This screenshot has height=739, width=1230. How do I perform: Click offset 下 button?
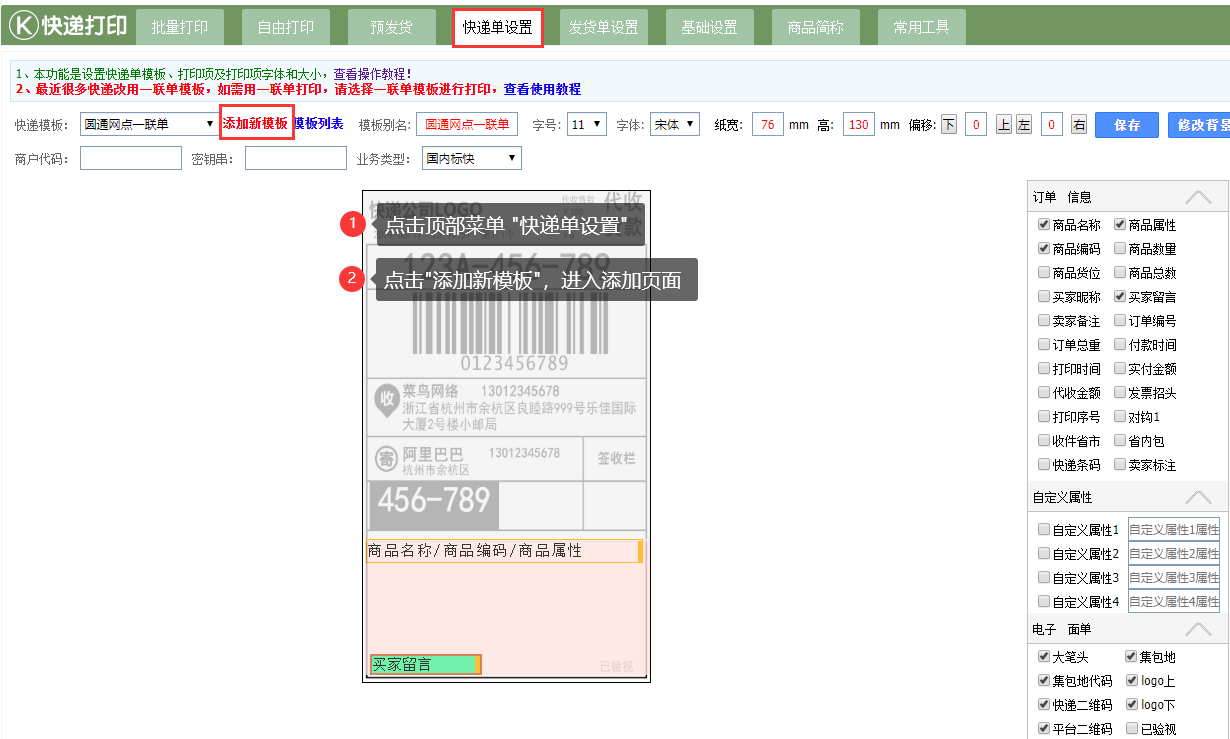948,125
